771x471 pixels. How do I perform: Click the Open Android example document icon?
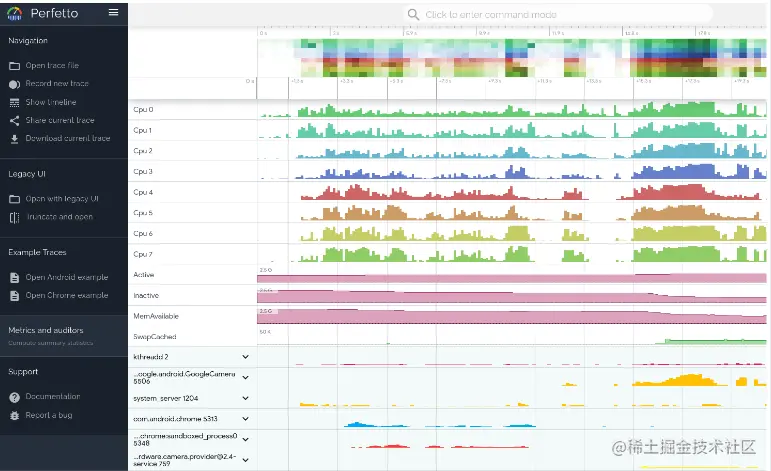(14, 278)
